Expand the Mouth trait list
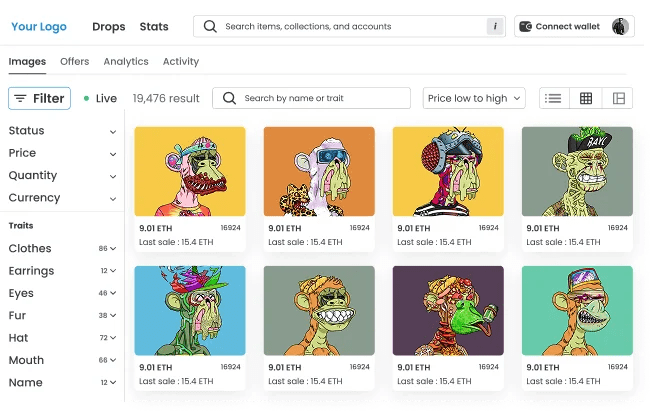Viewport: 653px width, 415px height. point(62,360)
